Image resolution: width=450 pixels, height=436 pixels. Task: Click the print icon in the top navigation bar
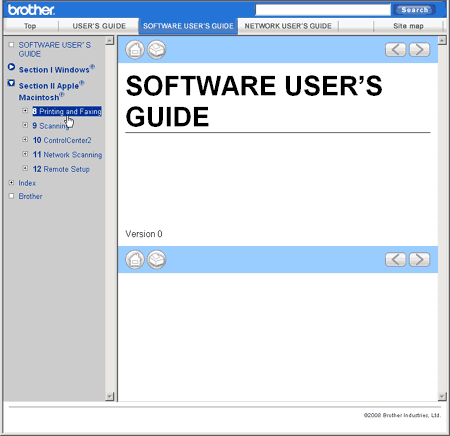[157, 50]
